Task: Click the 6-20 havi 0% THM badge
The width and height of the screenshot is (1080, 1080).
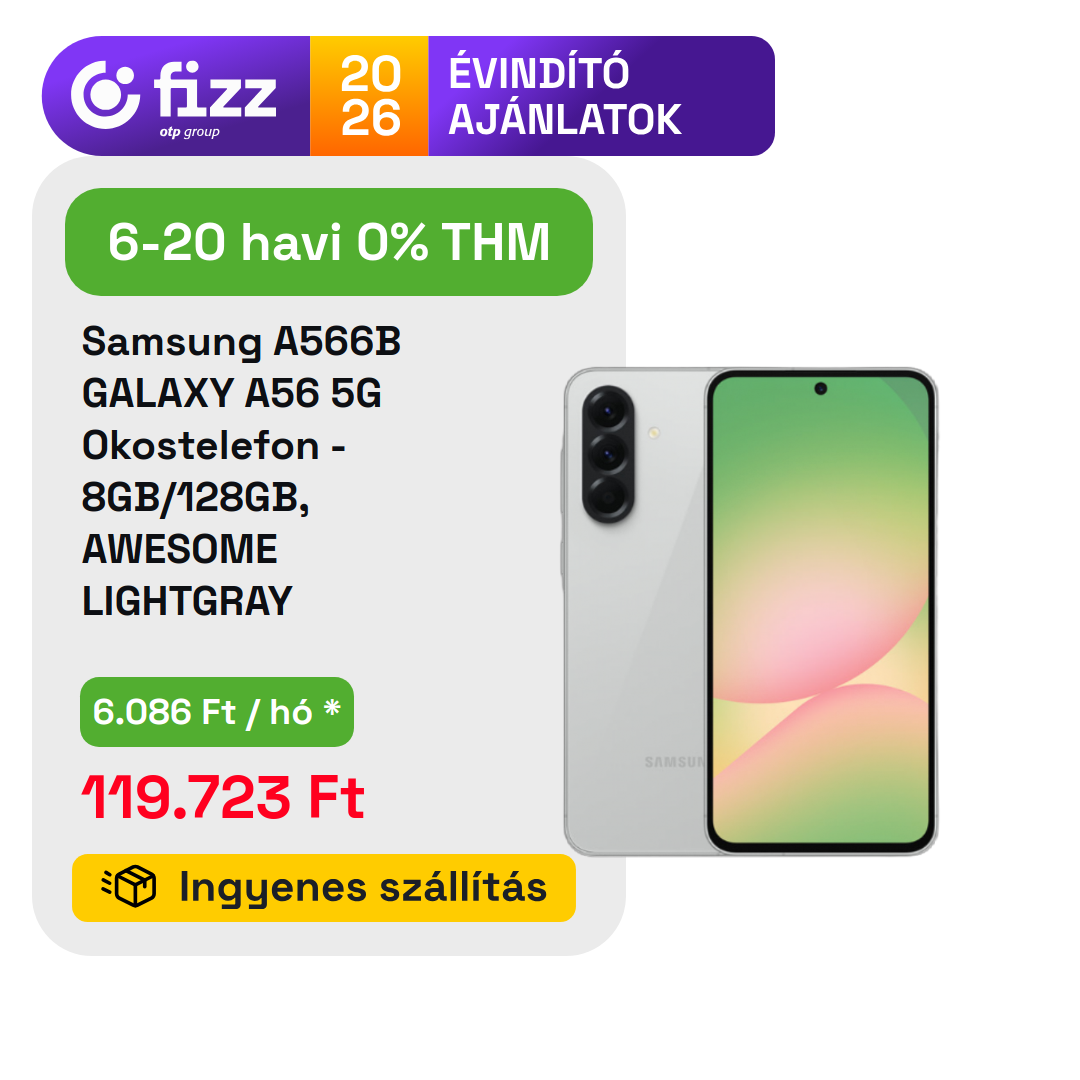Action: coord(329,242)
